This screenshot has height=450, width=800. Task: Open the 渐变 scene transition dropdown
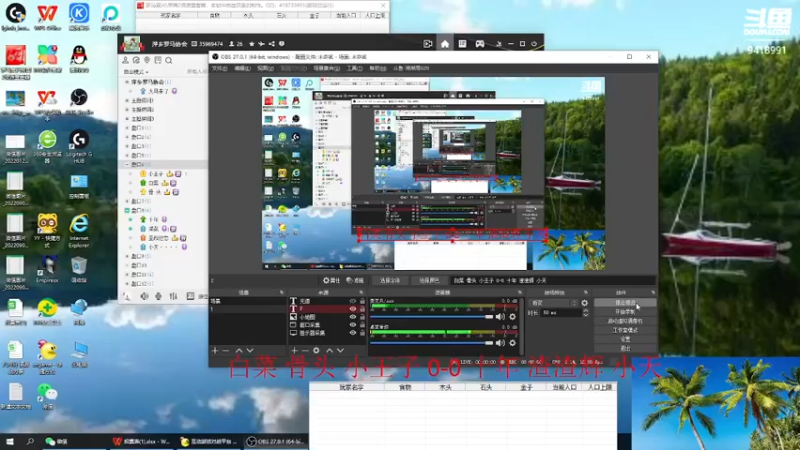click(x=553, y=303)
